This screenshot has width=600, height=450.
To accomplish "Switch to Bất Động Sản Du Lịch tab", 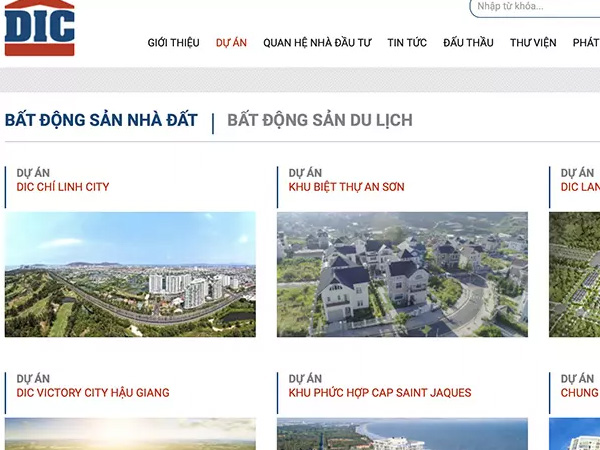I will tap(319, 121).
